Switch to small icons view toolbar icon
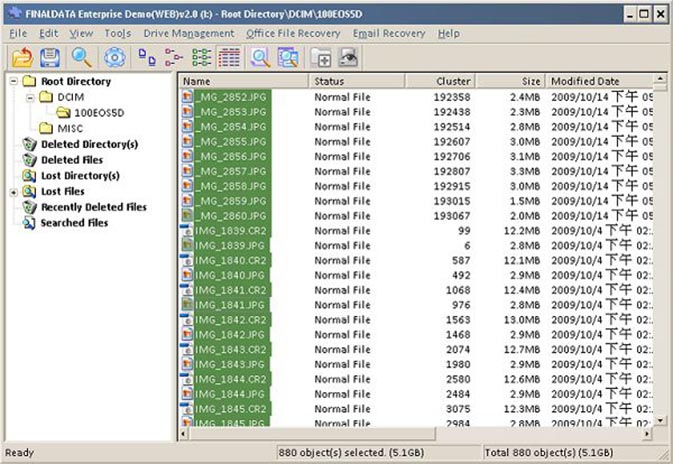This screenshot has height=464, width=673. pos(174,58)
